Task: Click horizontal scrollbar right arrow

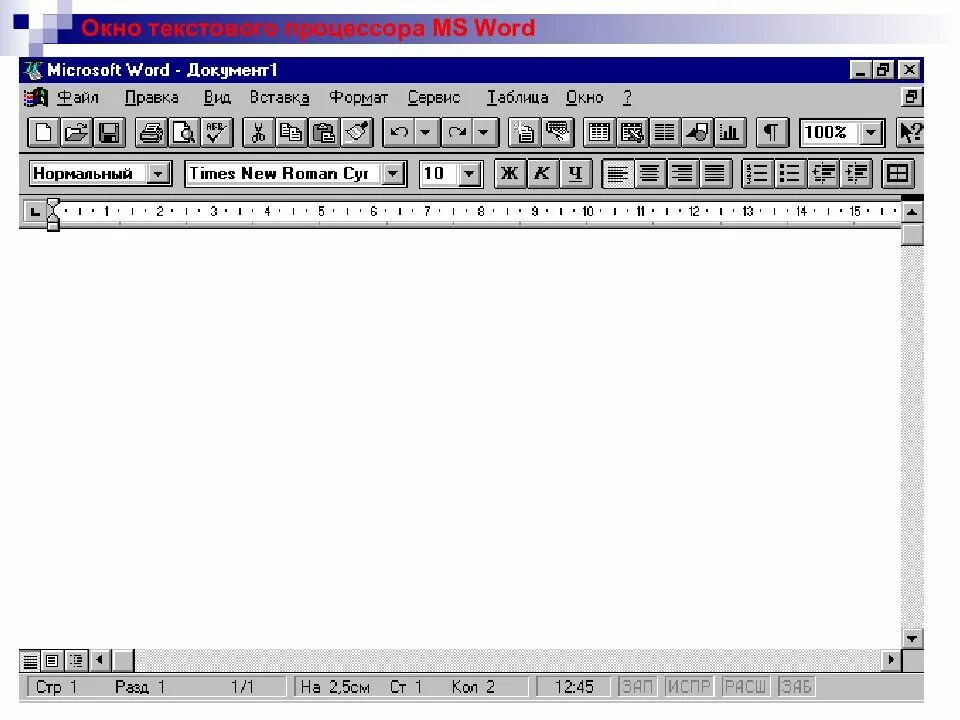Action: point(891,660)
